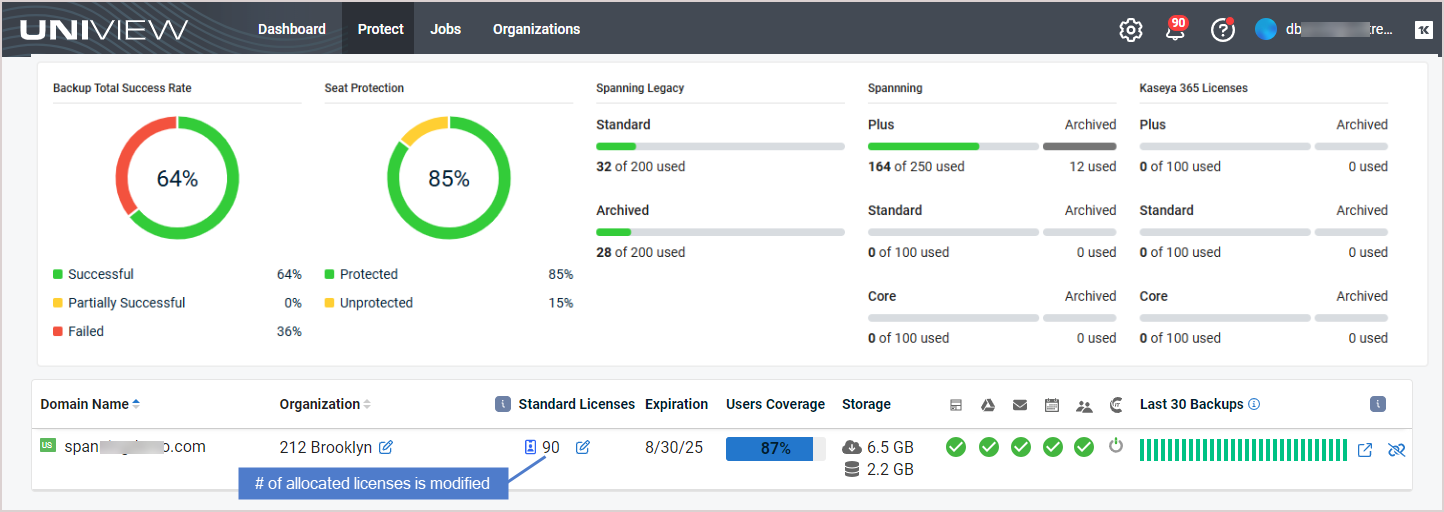
Task: Click info icon left of Standard Licenses
Action: (x=503, y=404)
